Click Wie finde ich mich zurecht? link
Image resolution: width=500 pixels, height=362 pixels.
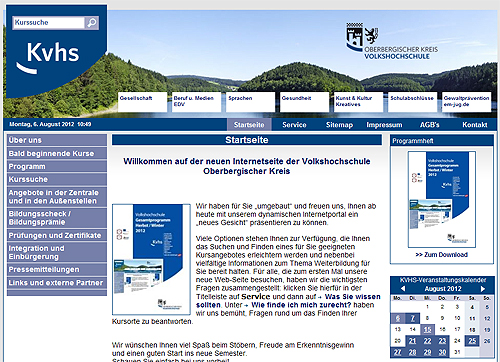301,305
